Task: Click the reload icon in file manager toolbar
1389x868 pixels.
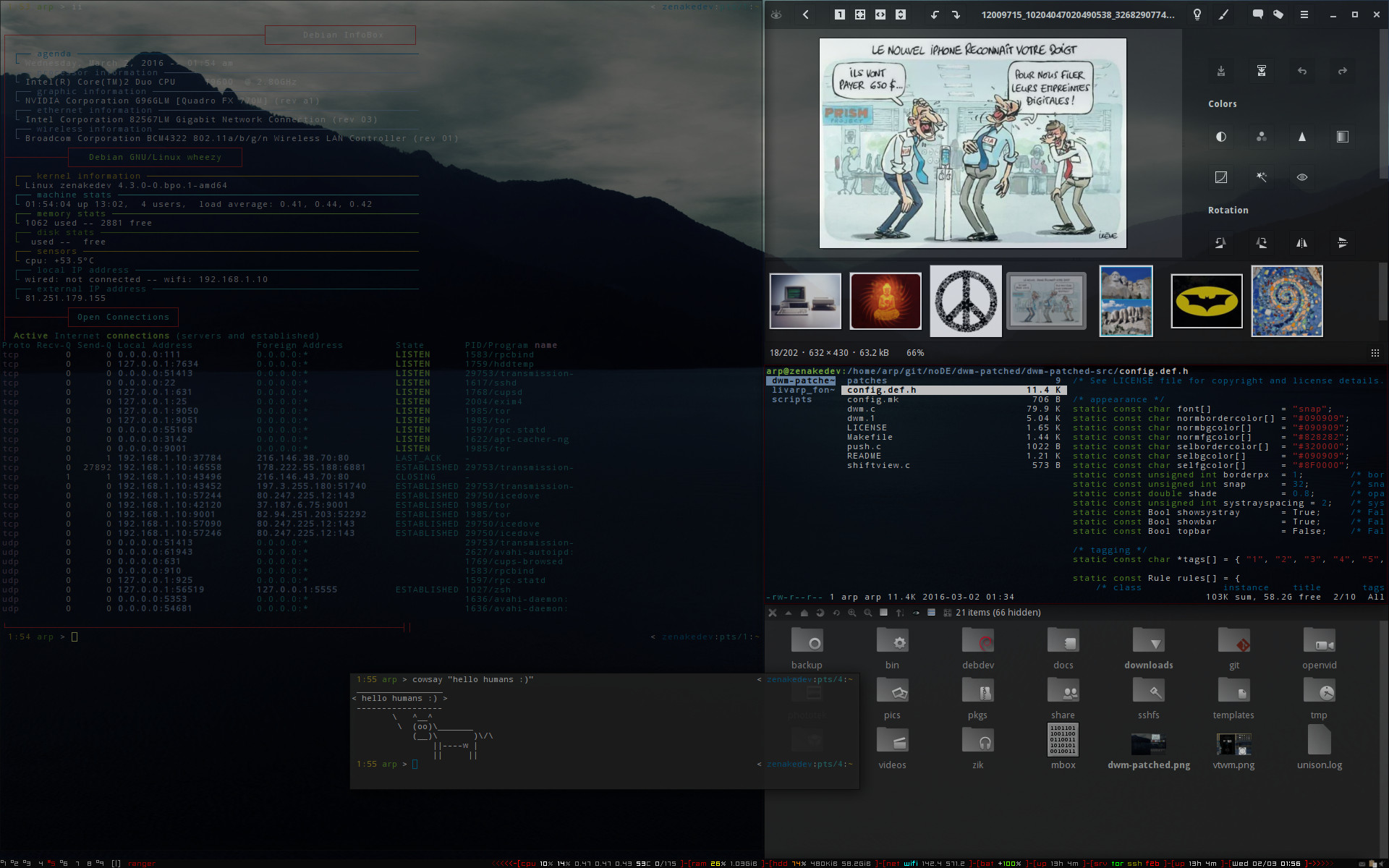Action: (x=836, y=613)
